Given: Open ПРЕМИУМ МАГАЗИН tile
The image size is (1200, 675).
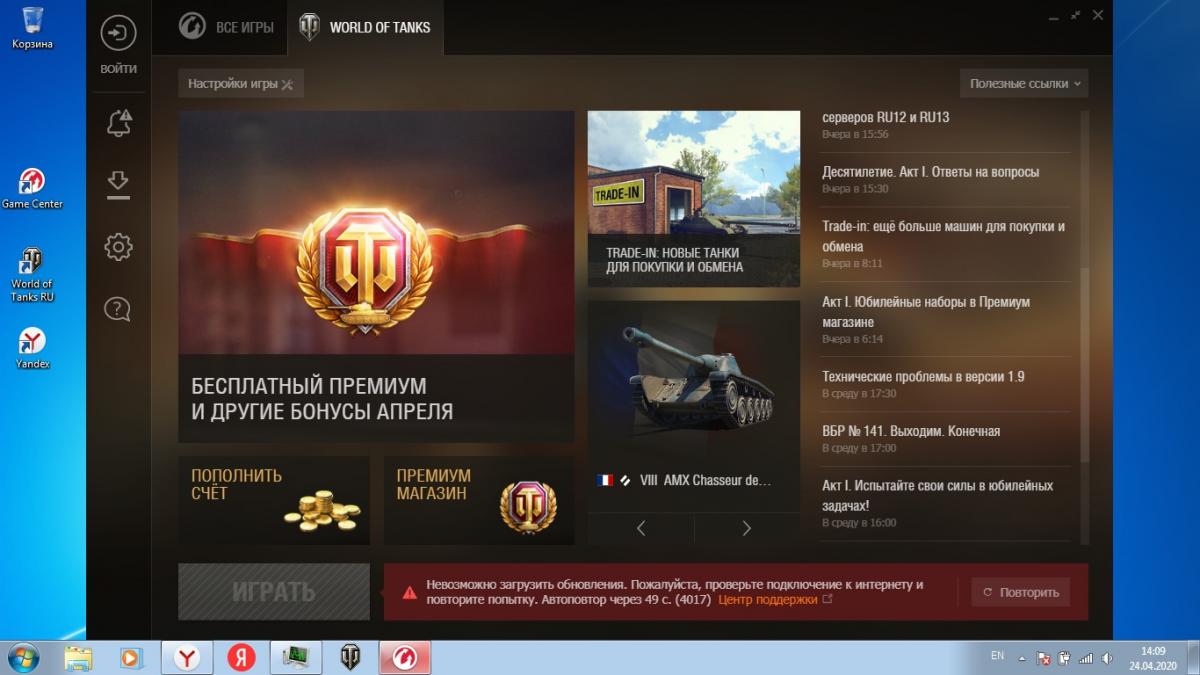Looking at the screenshot, I should [479, 500].
